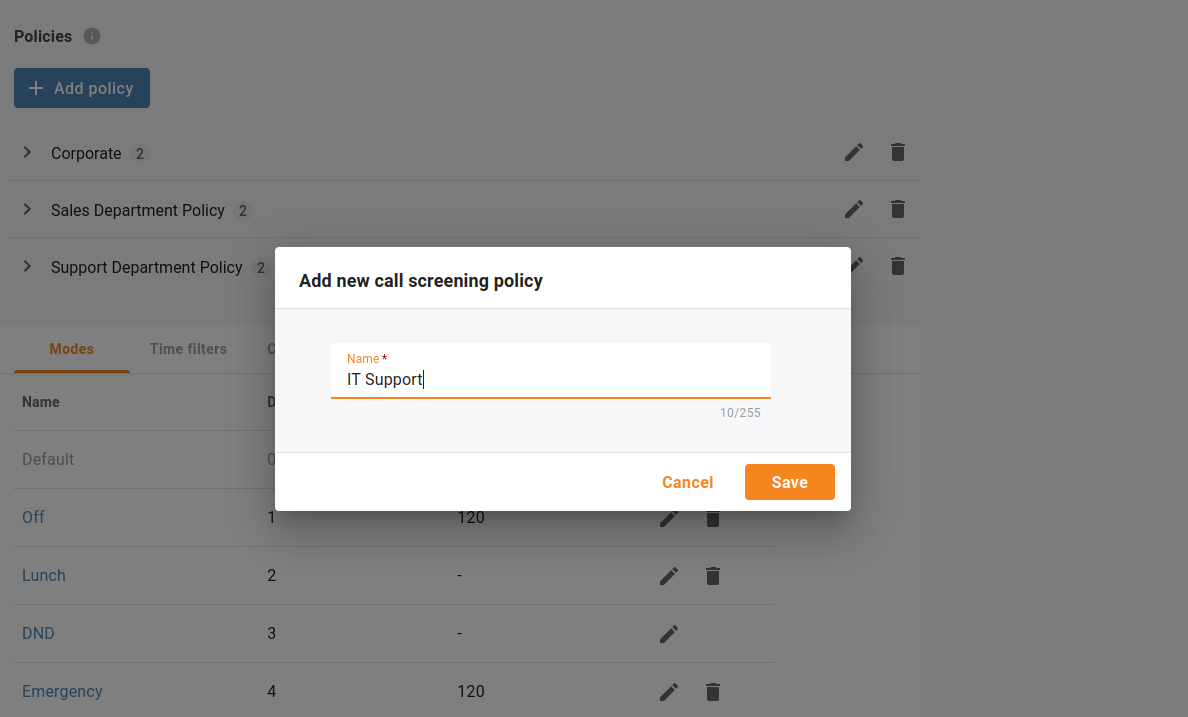Edit the Emergency mode
Screen dimensions: 1188x717
pos(669,692)
